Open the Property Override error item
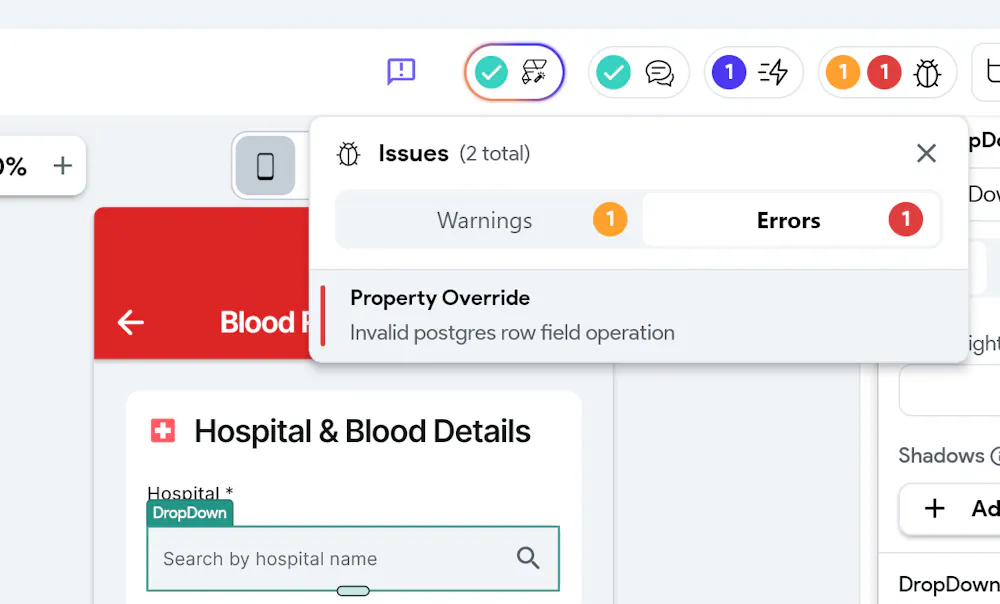 [638, 316]
